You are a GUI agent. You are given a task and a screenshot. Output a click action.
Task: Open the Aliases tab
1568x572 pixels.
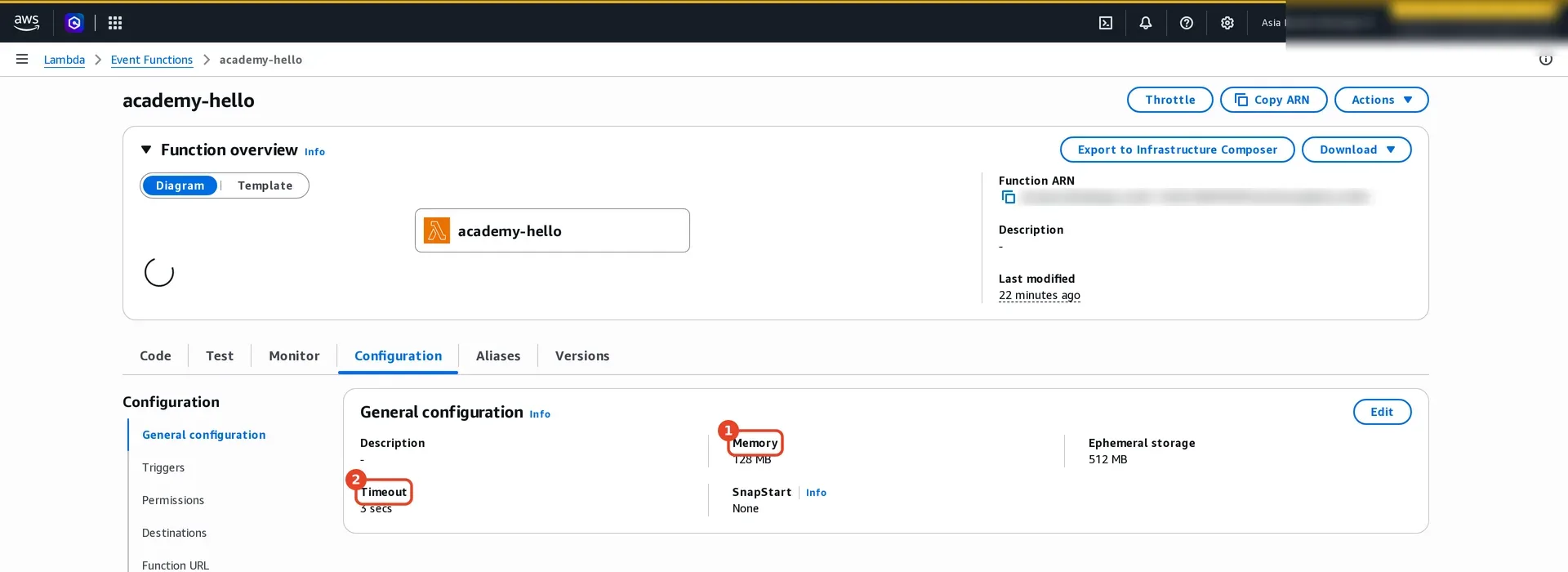point(498,355)
